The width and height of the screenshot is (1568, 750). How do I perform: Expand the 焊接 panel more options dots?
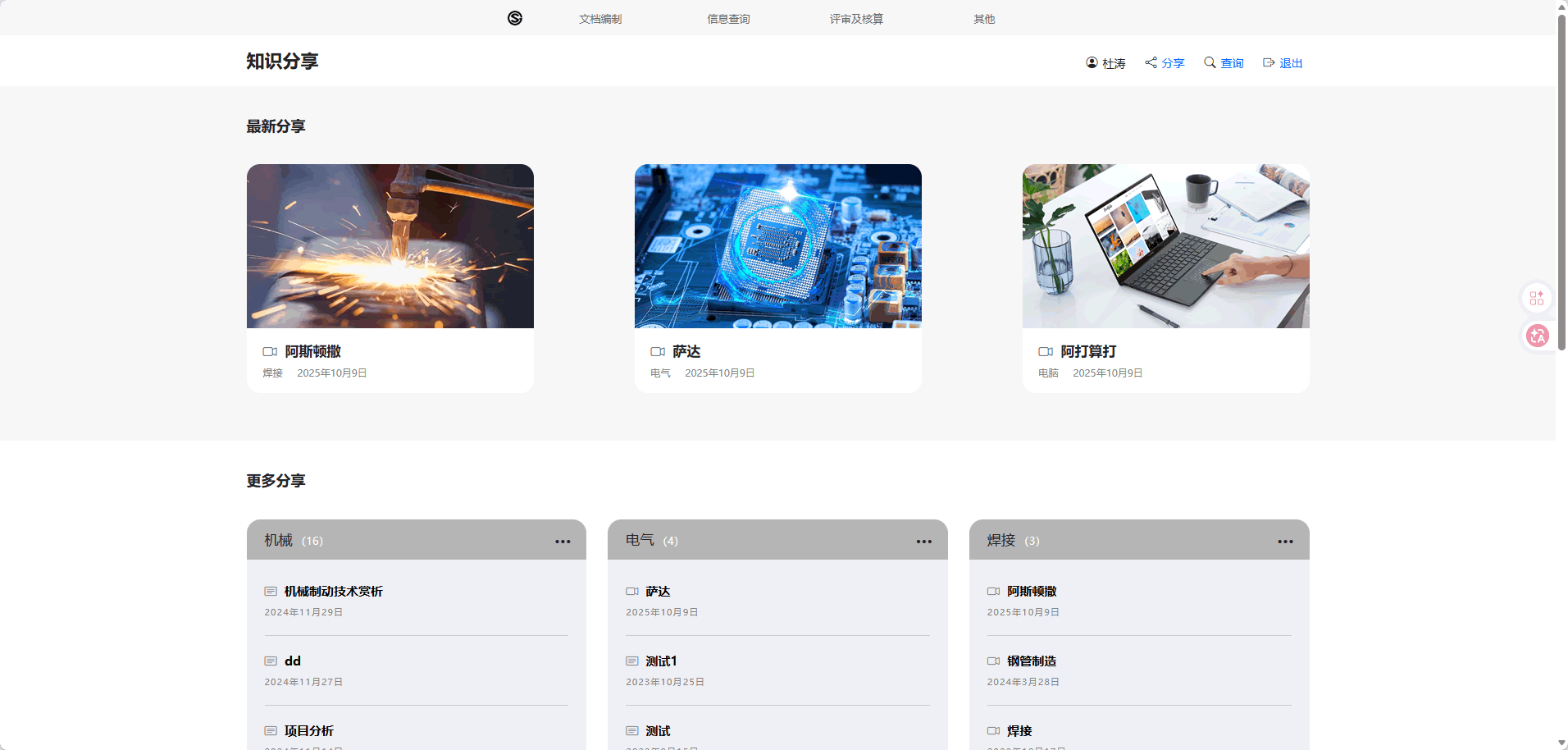pyautogui.click(x=1285, y=542)
